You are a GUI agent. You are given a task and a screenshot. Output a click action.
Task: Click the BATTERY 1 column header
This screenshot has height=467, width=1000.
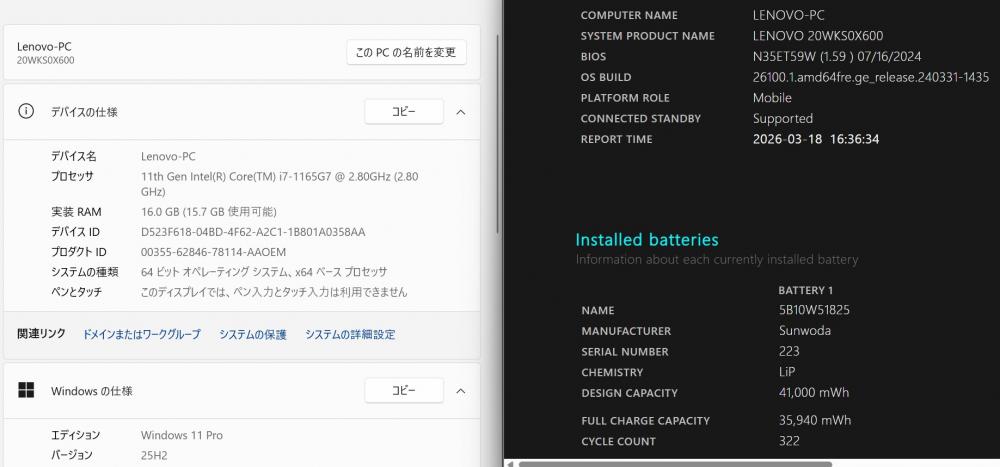point(805,290)
